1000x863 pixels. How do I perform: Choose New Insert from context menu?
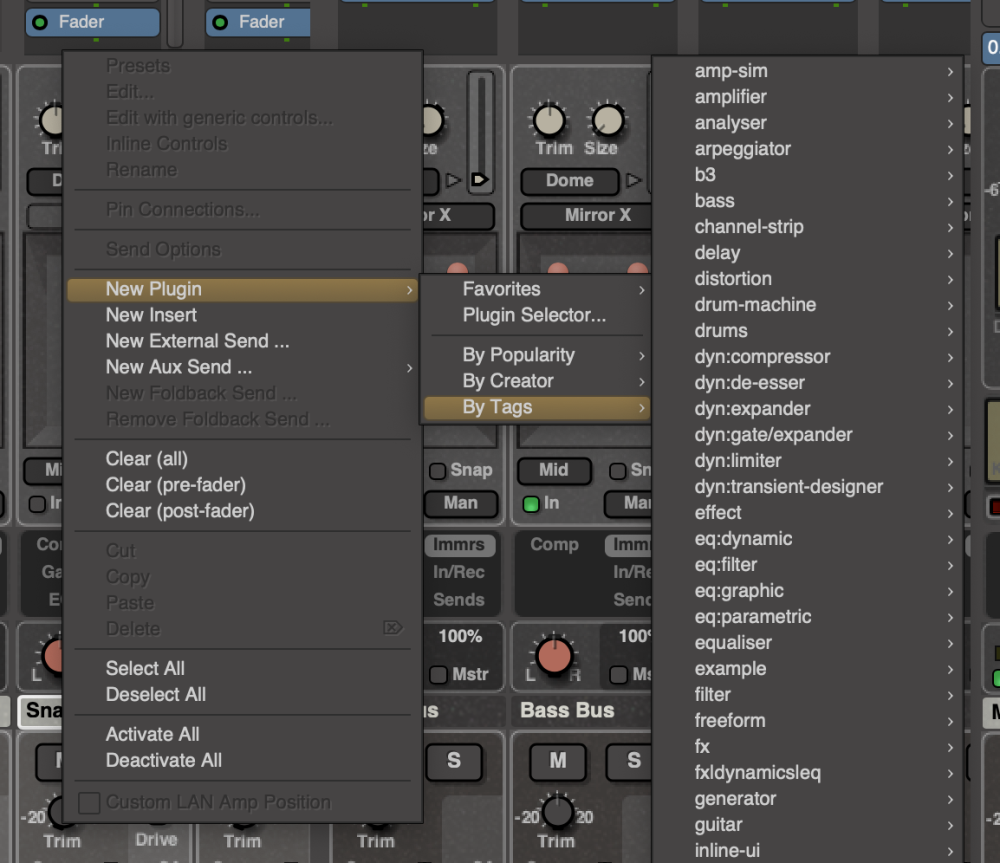click(242, 315)
